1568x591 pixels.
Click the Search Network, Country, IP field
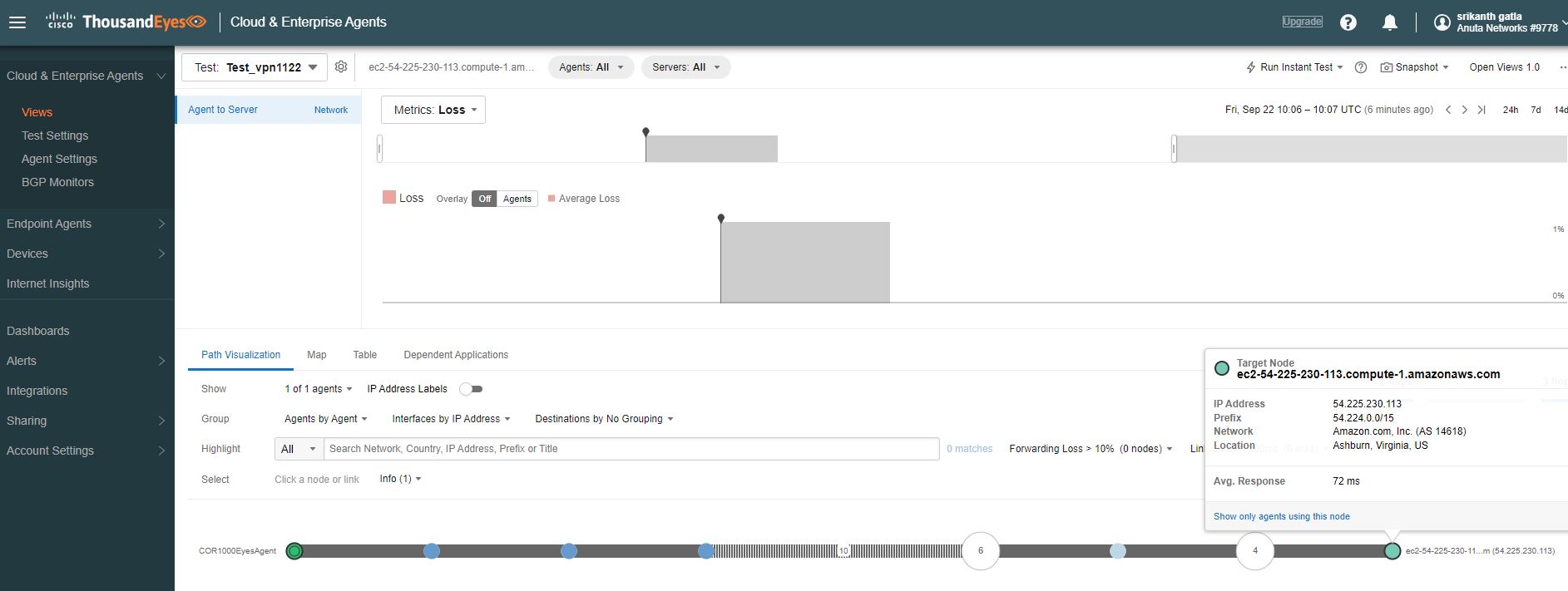click(631, 449)
